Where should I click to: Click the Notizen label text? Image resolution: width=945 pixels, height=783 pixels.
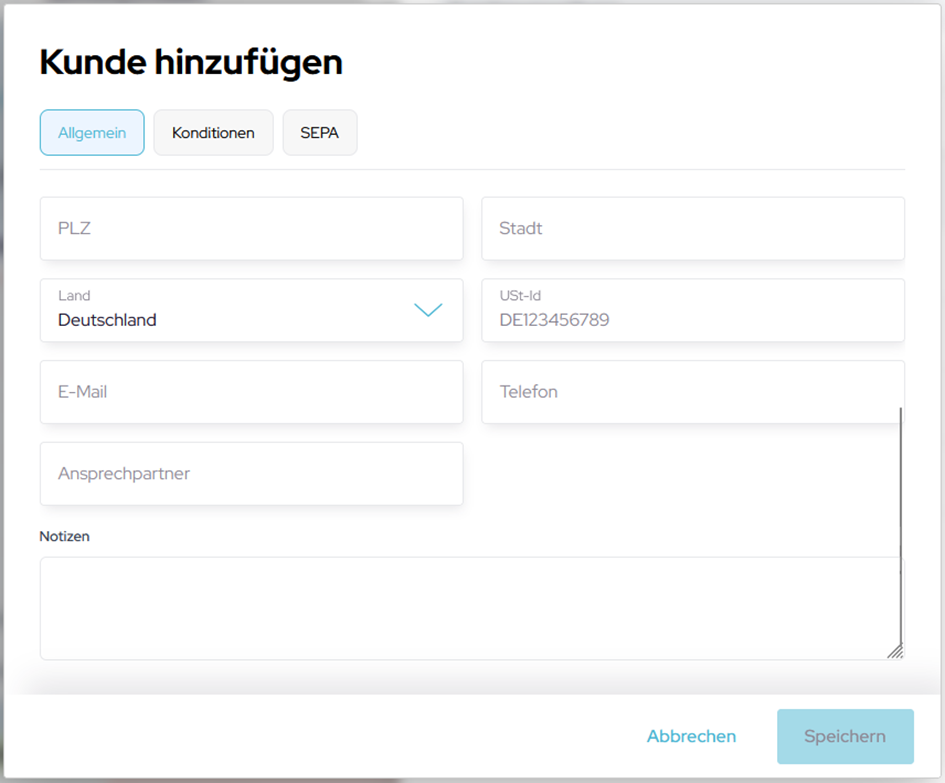pos(65,536)
